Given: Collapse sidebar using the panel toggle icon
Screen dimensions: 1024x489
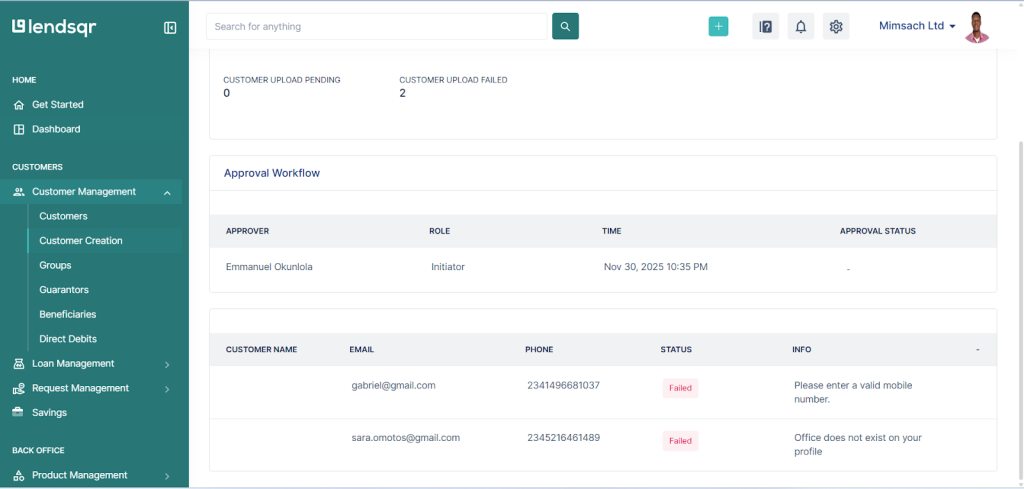Looking at the screenshot, I should click(x=170, y=28).
